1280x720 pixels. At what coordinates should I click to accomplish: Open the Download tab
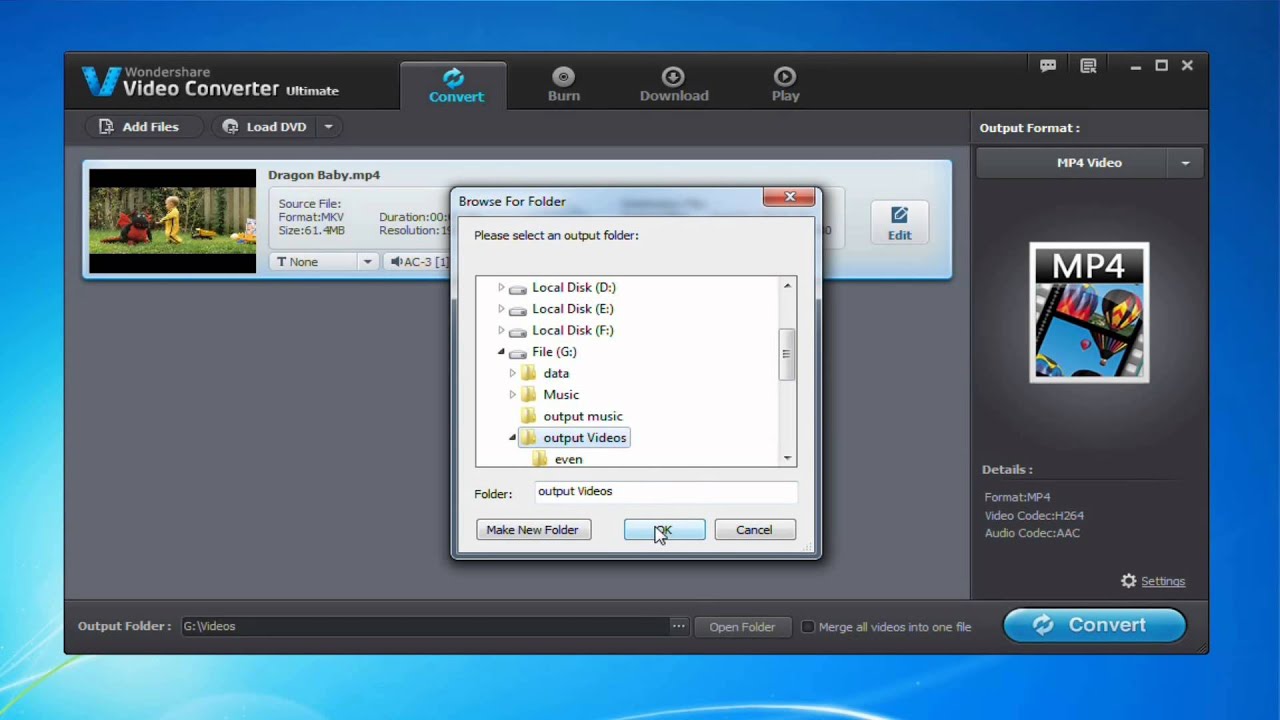673,86
